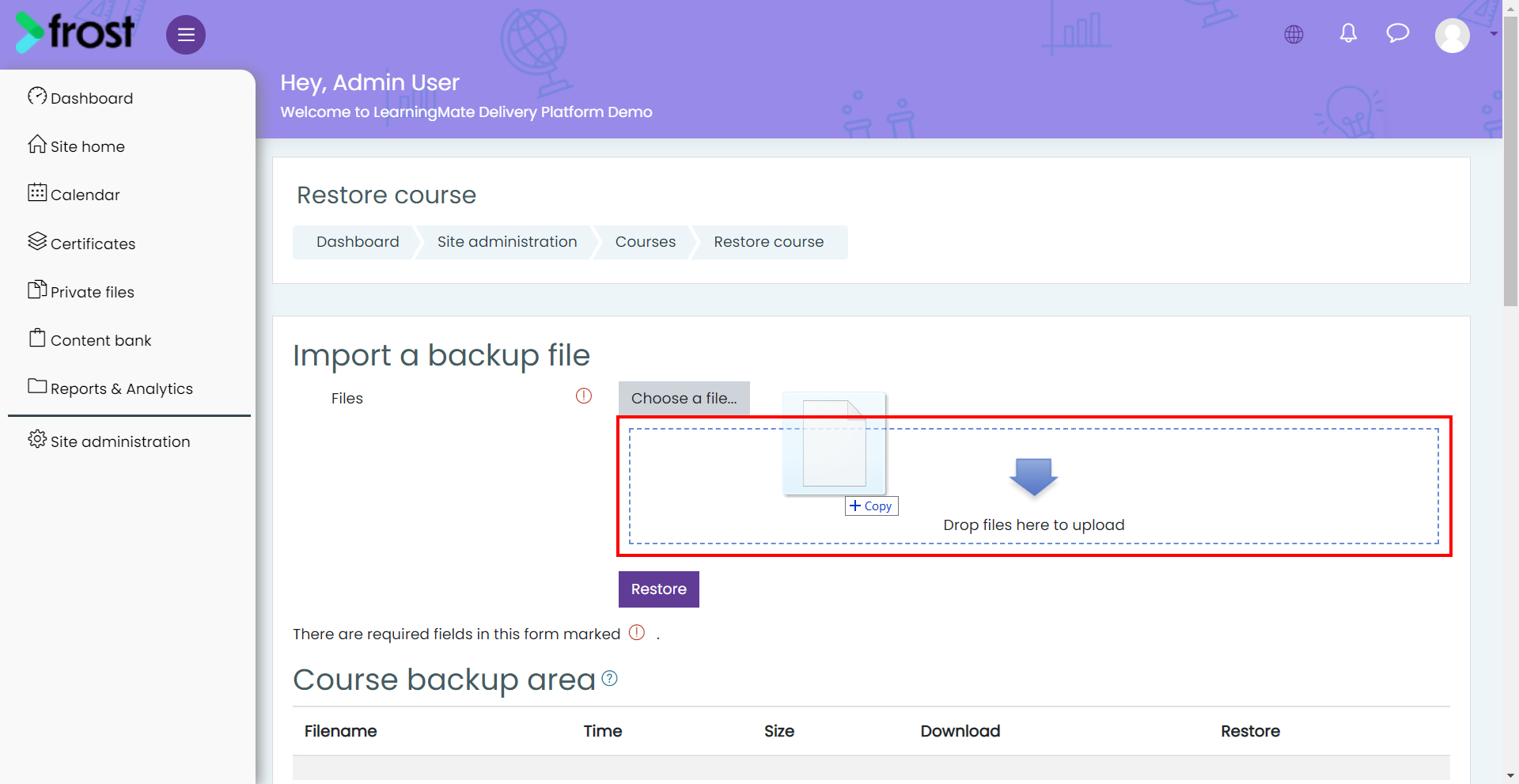
Task: Click the required-field icon next to Files
Action: tap(584, 396)
